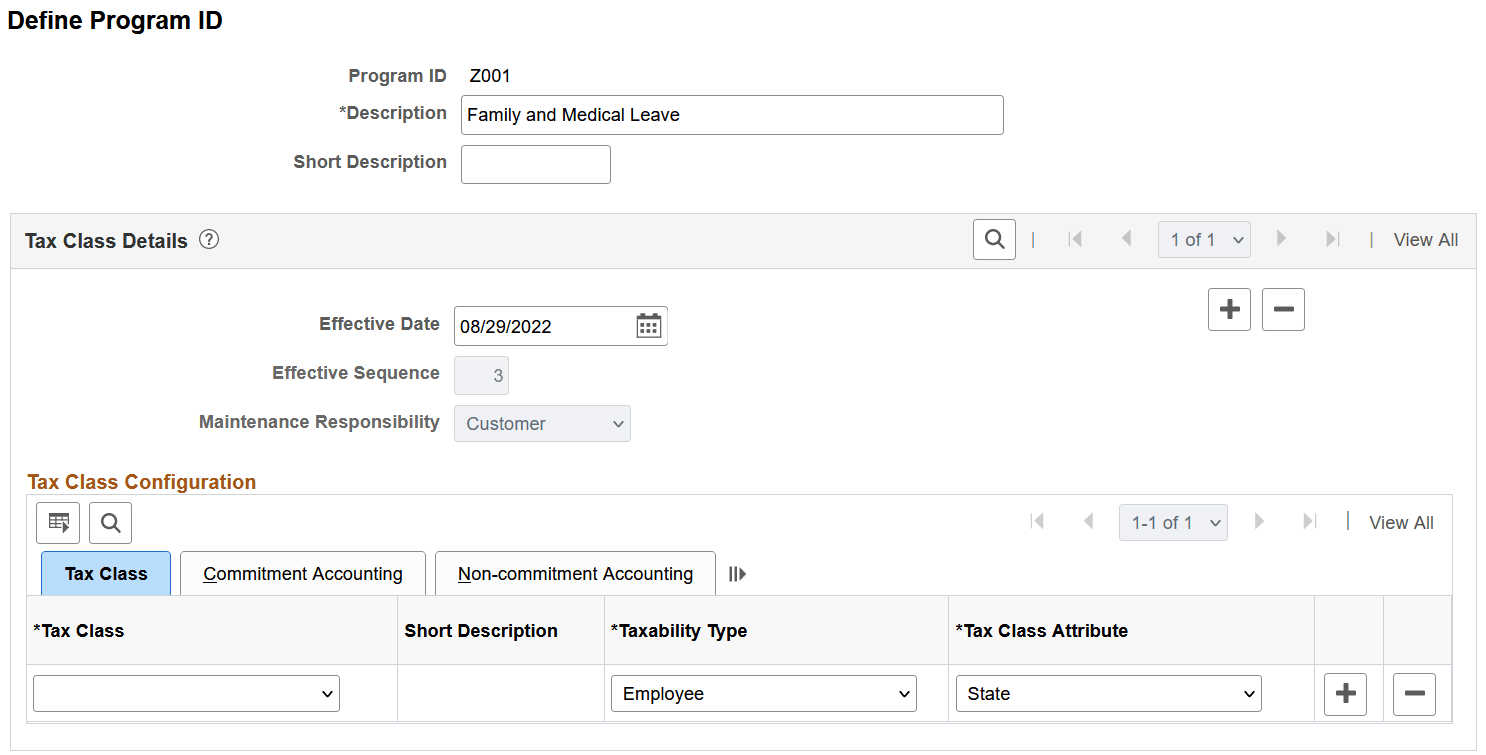Image resolution: width=1486 pixels, height=755 pixels.
Task: Open the Effective Date calendar picker
Action: (649, 325)
